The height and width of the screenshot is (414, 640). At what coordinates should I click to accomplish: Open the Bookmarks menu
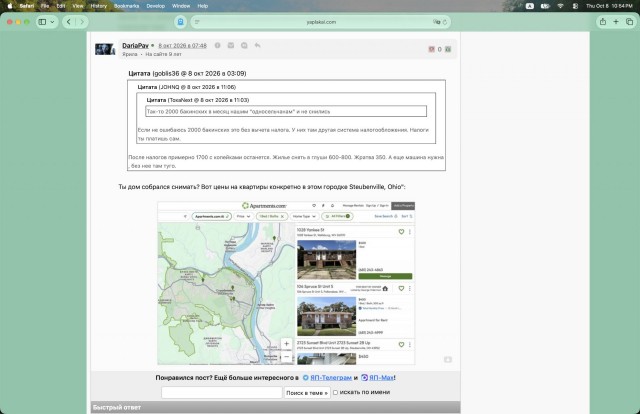(x=127, y=6)
